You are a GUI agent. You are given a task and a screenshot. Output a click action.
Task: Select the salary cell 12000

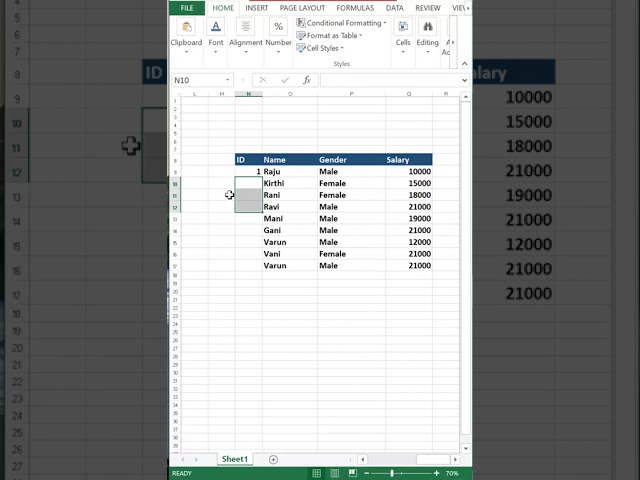(x=409, y=242)
